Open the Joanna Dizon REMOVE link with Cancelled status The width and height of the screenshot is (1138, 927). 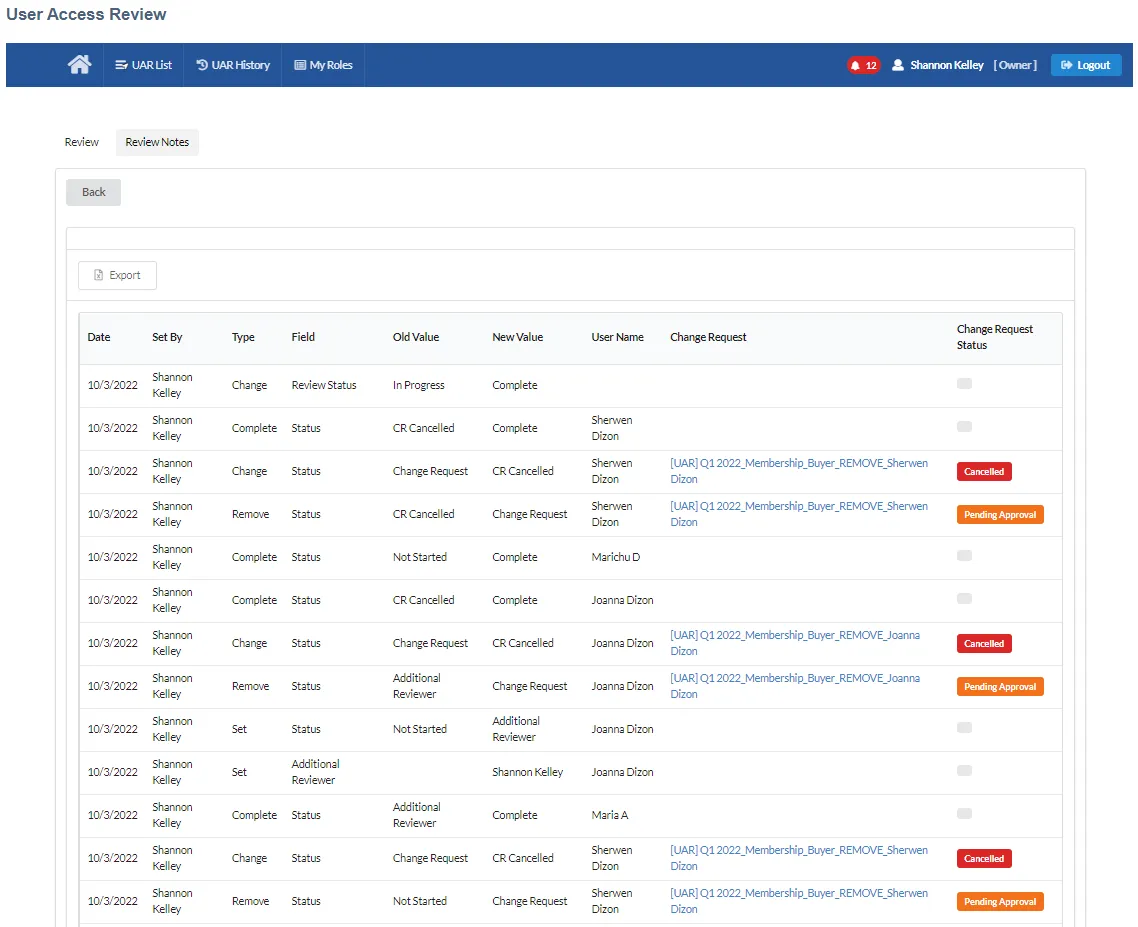pos(795,643)
